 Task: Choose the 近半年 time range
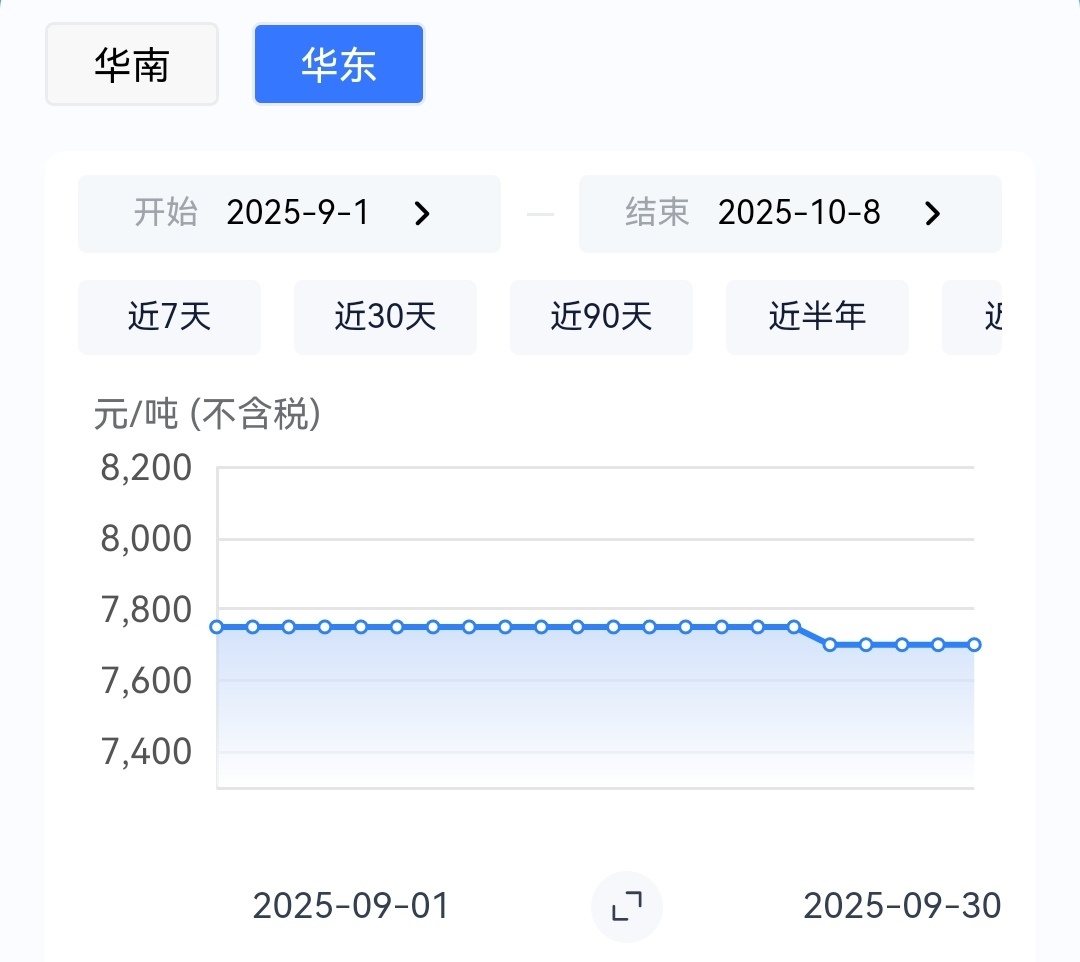point(817,318)
